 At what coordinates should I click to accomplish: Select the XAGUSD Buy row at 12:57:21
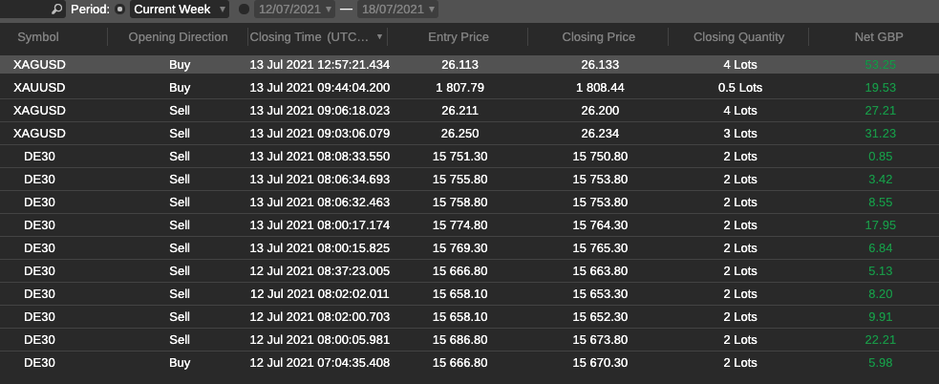[470, 65]
